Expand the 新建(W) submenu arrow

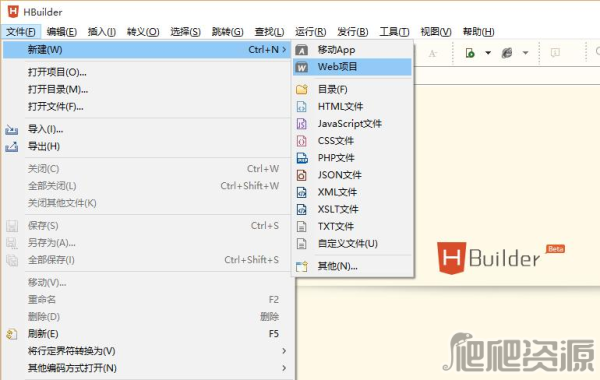pyautogui.click(x=284, y=49)
